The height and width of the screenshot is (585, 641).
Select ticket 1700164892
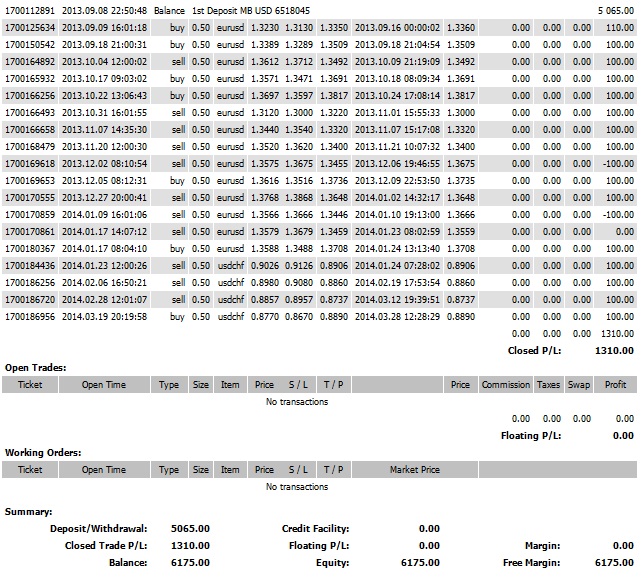[30, 62]
